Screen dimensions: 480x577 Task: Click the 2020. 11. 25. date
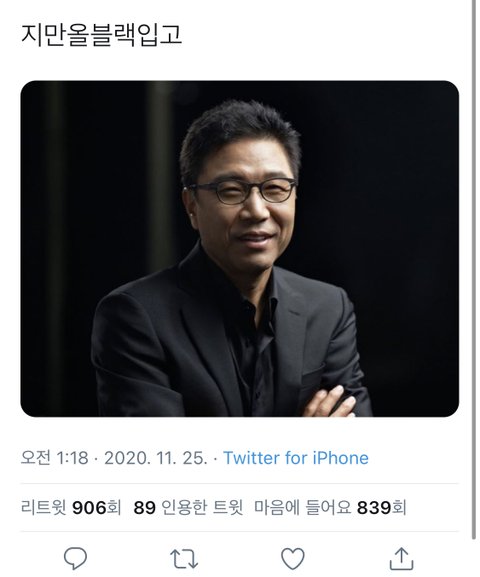[x=156, y=458]
